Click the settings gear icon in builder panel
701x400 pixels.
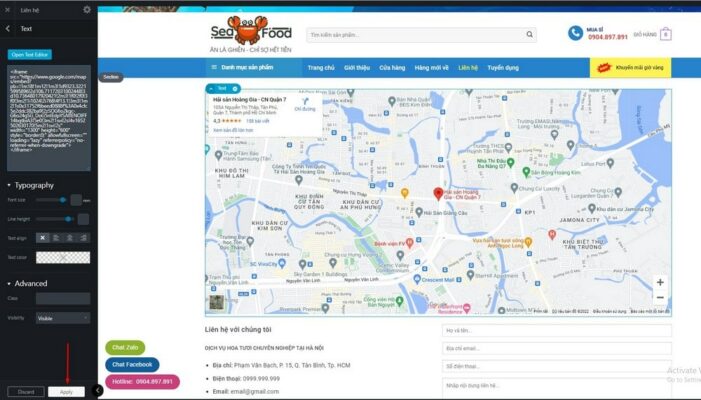(x=87, y=9)
